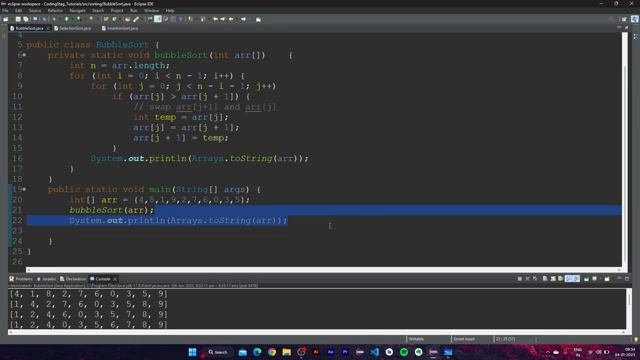Switch to the SelectionSort.java editor tab
Viewport: 640px width, 360px height.
click(x=73, y=28)
